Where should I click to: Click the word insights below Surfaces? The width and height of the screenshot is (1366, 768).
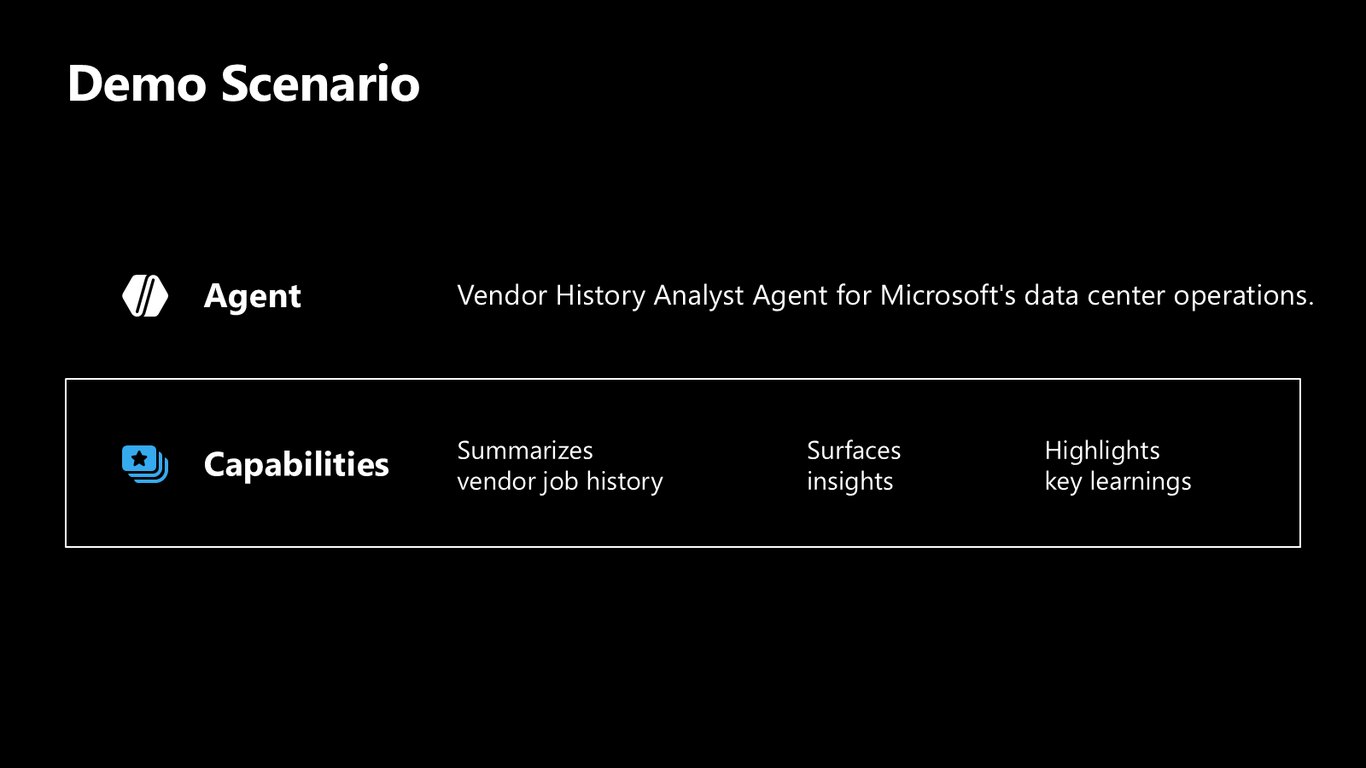pyautogui.click(x=850, y=482)
